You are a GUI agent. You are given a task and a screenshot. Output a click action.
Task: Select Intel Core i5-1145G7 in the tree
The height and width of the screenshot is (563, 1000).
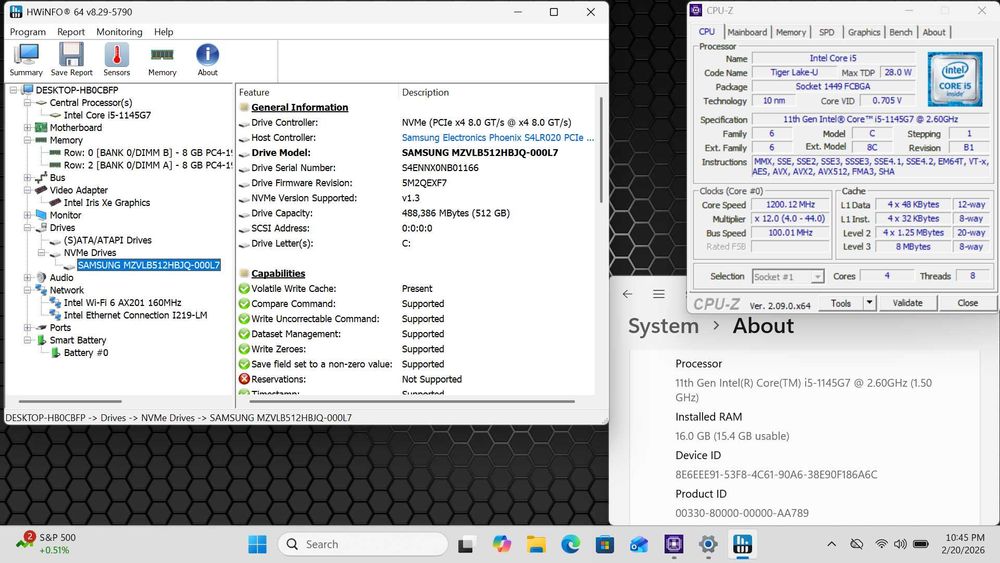[x=107, y=115]
